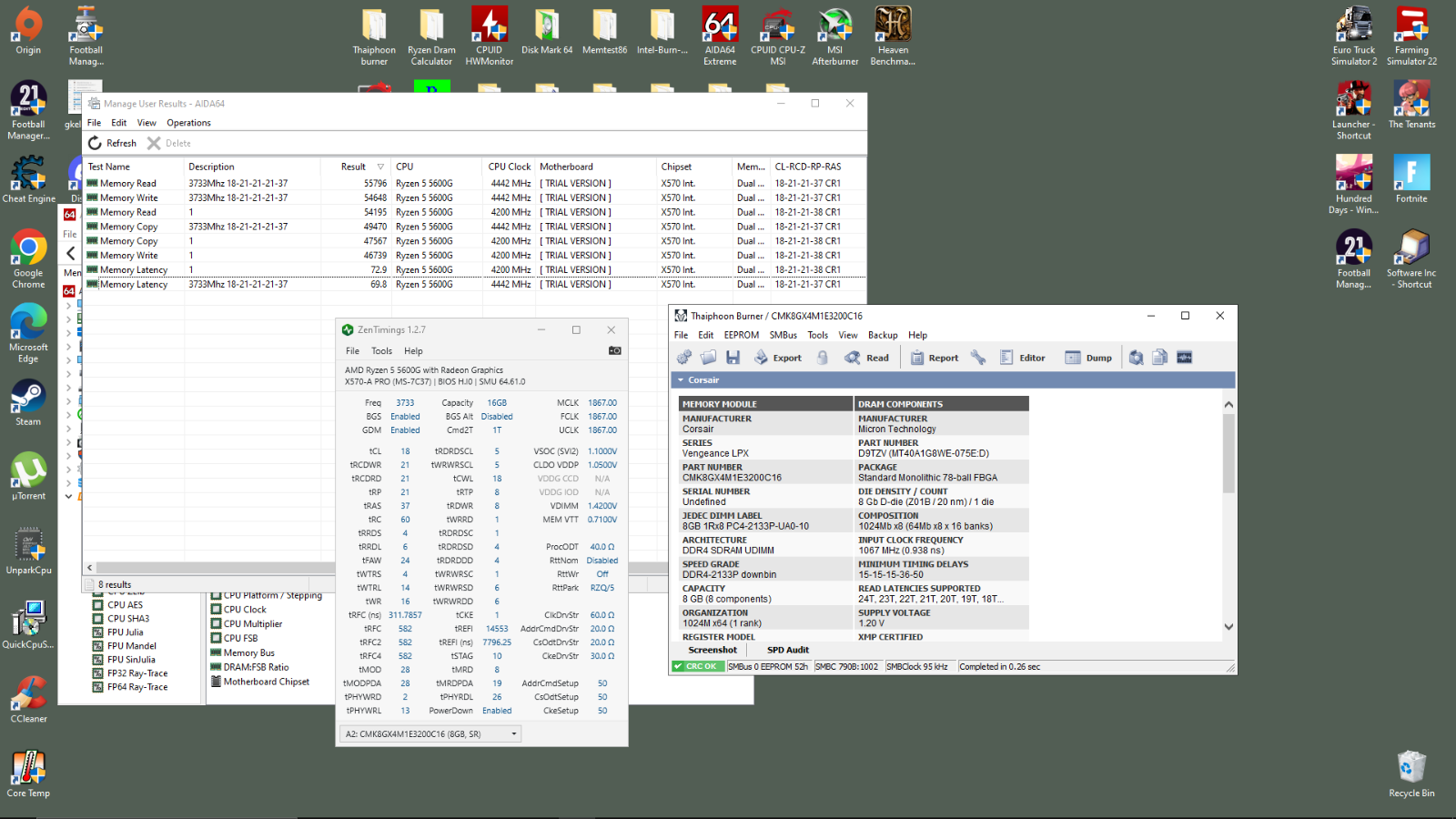Open CCleaner desktop icon

[x=28, y=699]
